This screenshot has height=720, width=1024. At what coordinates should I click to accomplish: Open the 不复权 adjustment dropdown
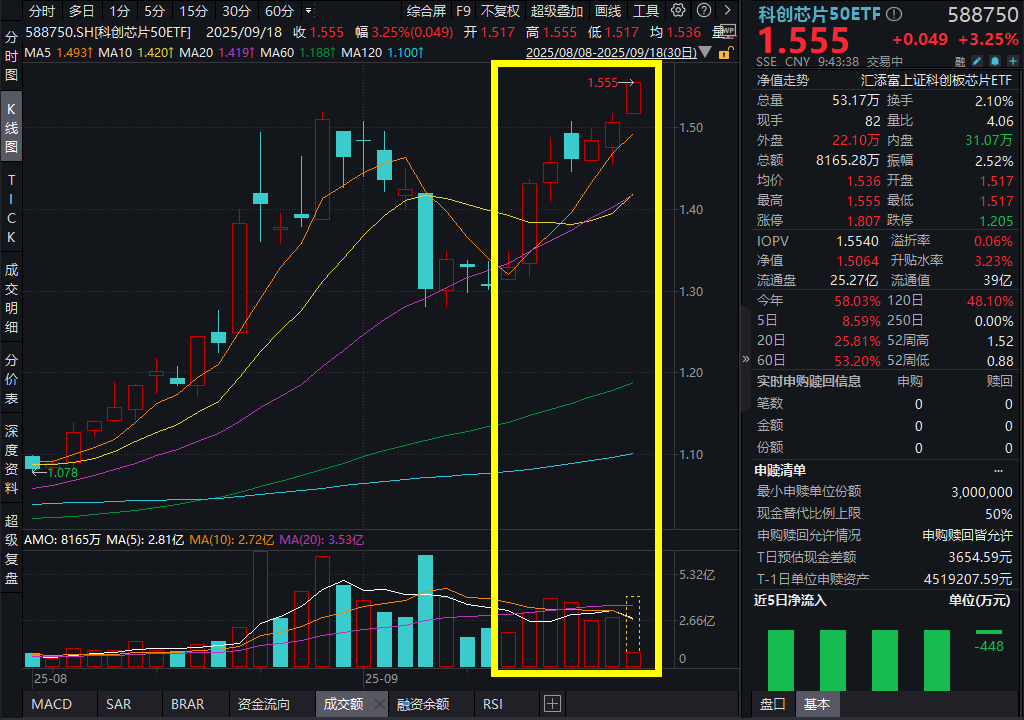(500, 11)
